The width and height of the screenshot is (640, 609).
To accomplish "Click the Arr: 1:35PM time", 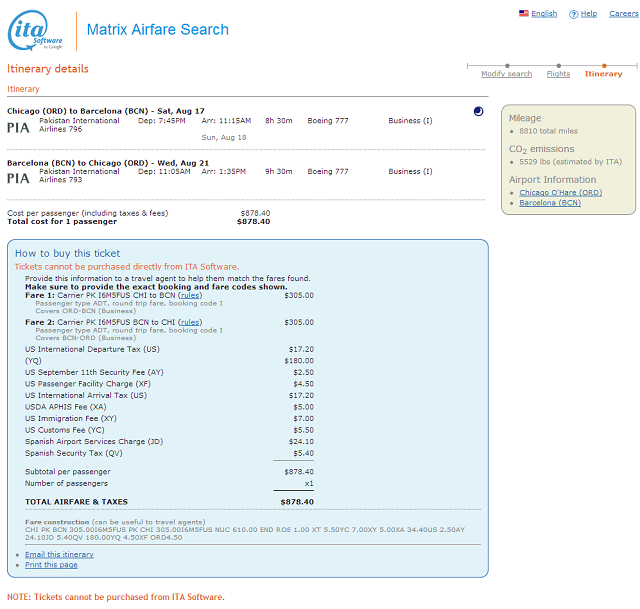I will (x=223, y=171).
